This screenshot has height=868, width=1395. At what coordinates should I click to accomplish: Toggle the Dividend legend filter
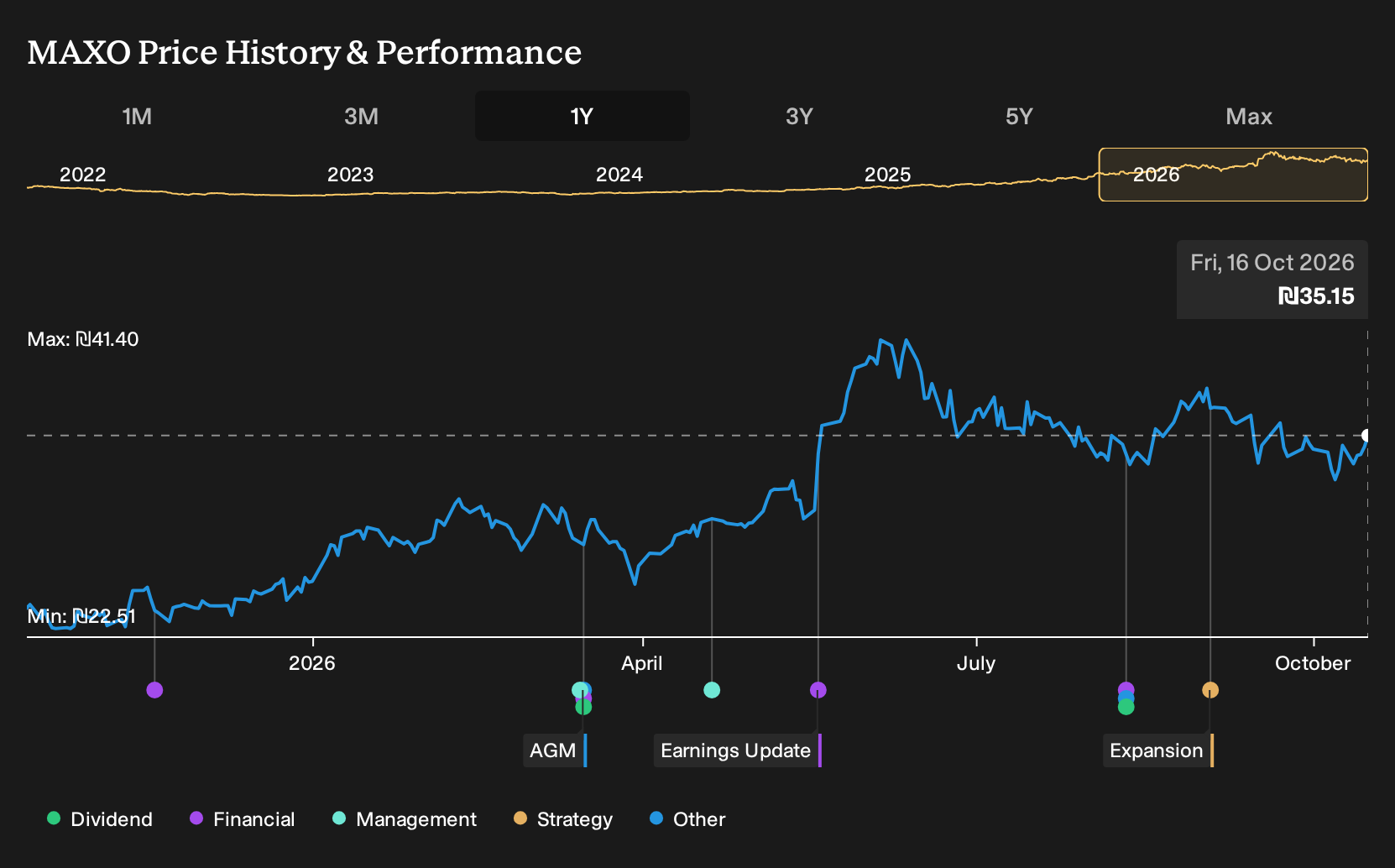(x=100, y=819)
